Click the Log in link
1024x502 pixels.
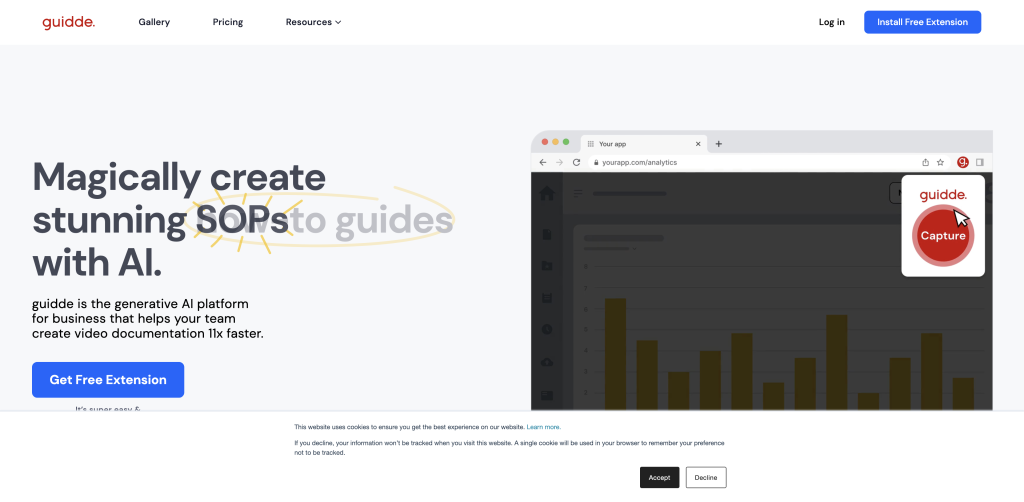831,22
